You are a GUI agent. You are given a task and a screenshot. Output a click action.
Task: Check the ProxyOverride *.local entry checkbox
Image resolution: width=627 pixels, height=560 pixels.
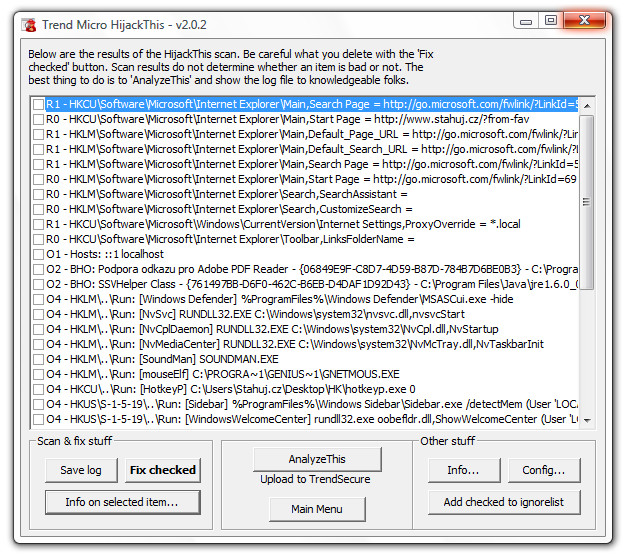[38, 224]
